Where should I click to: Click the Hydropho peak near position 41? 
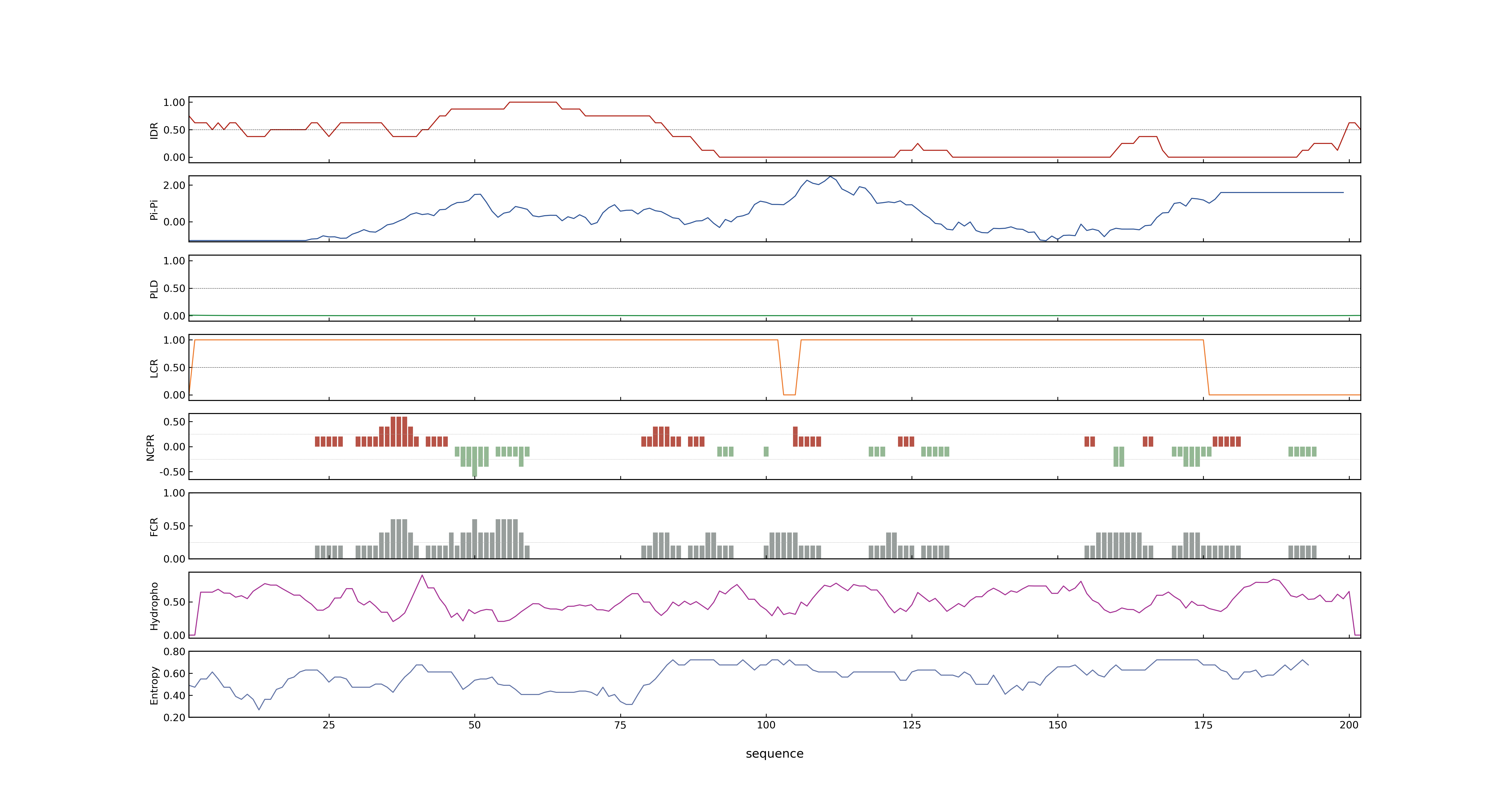point(422,576)
